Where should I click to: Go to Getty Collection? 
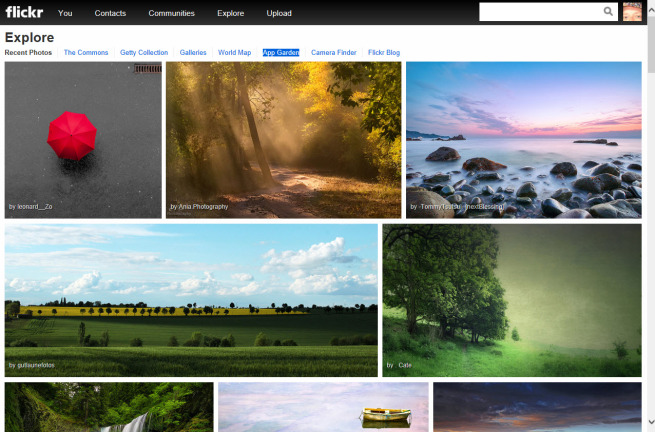144,52
